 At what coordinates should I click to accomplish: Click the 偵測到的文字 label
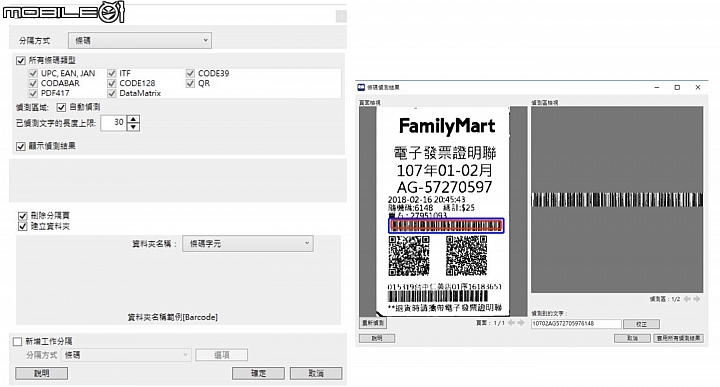click(x=549, y=314)
